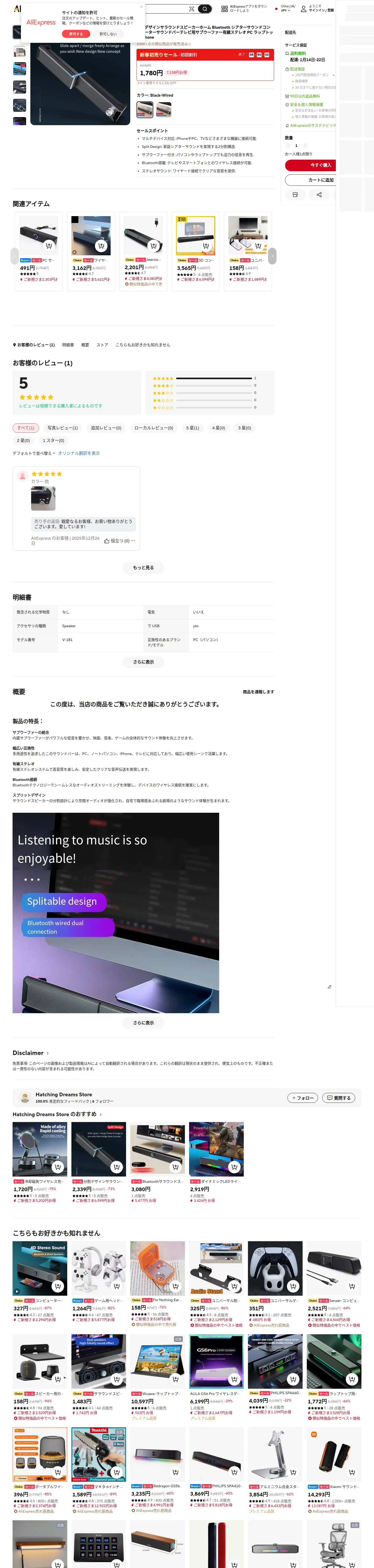The height and width of the screenshot is (1568, 374).
Task: Add the 3,162円 related item to cart
Action: (x=101, y=246)
